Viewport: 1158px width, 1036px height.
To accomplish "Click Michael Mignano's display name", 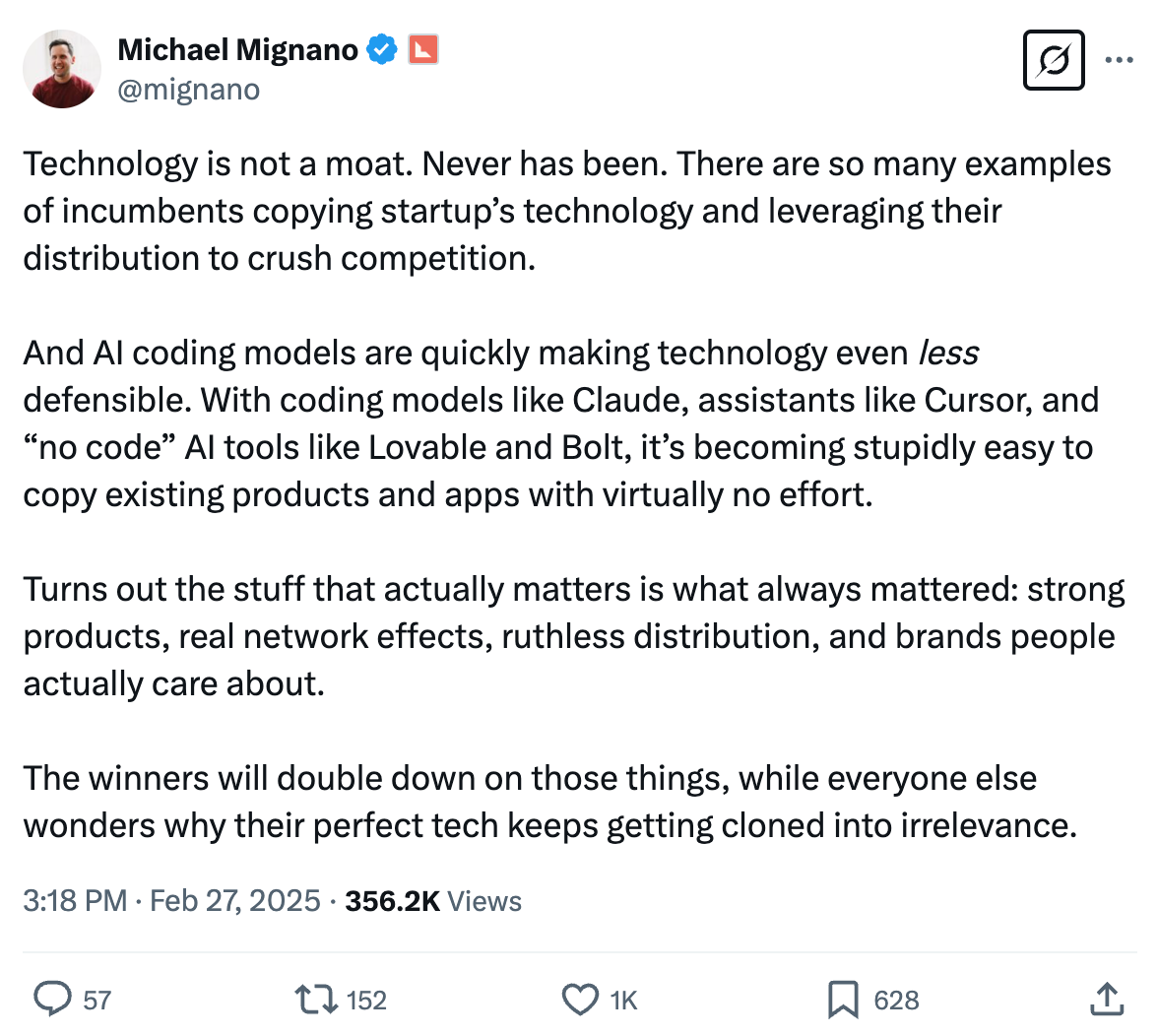I will (x=239, y=48).
